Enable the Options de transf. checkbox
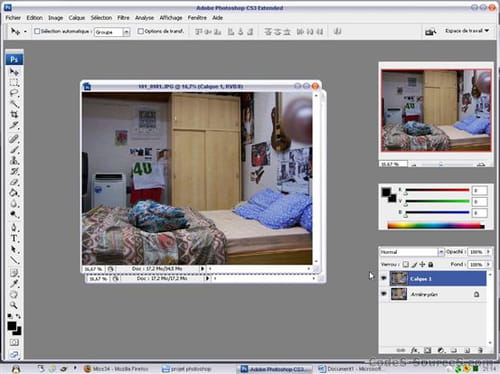Screen dimensions: 500x374 click(x=141, y=31)
